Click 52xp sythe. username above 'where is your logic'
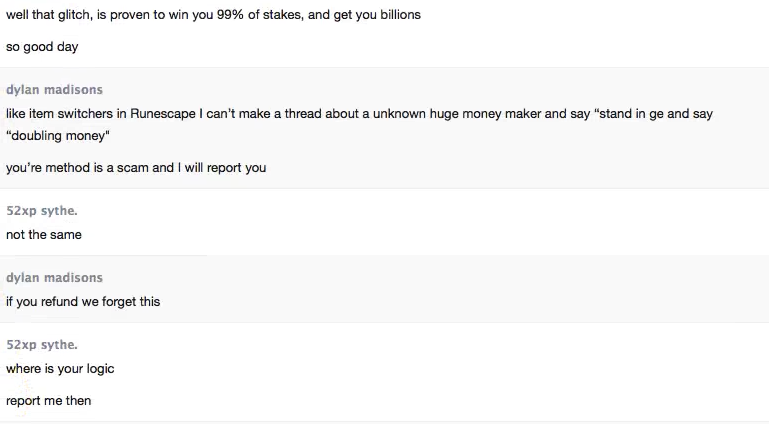The height and width of the screenshot is (424, 769). (42, 345)
